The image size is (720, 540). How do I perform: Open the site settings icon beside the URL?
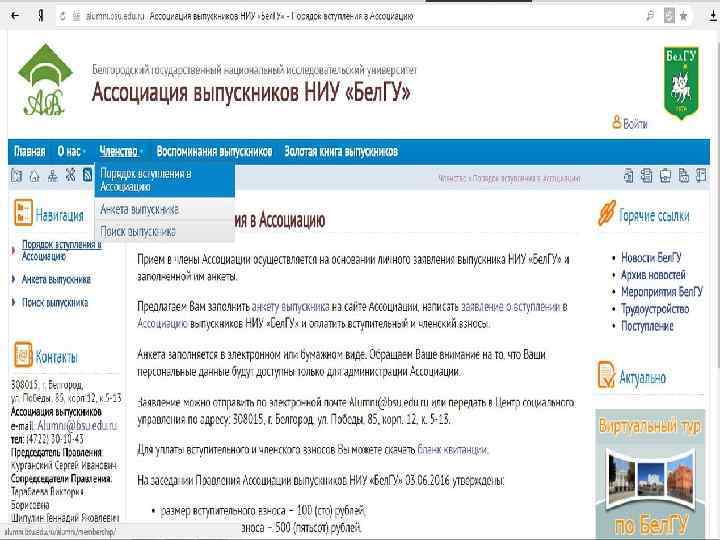click(76, 17)
